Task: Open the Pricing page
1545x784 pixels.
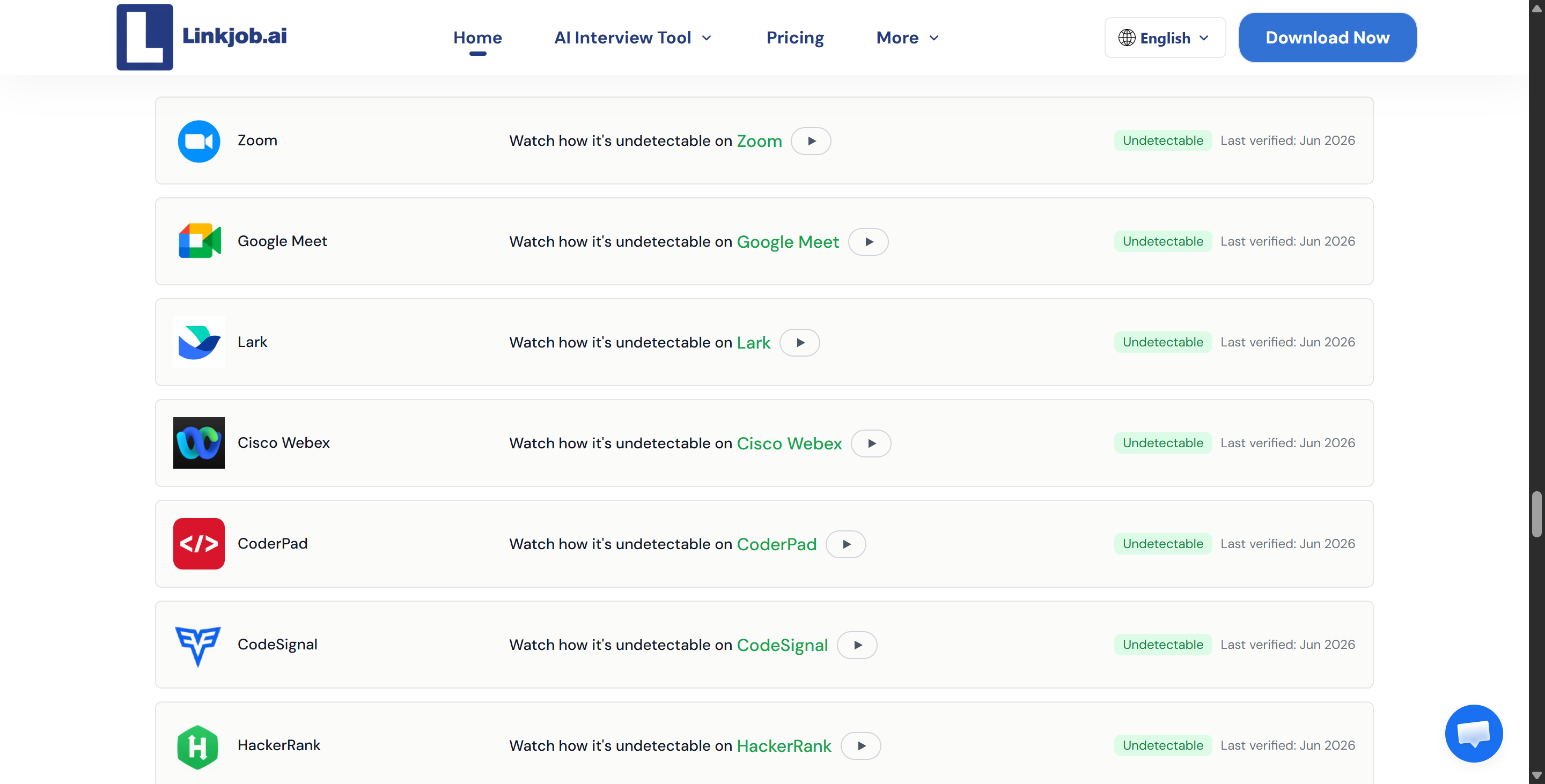Action: click(x=794, y=37)
